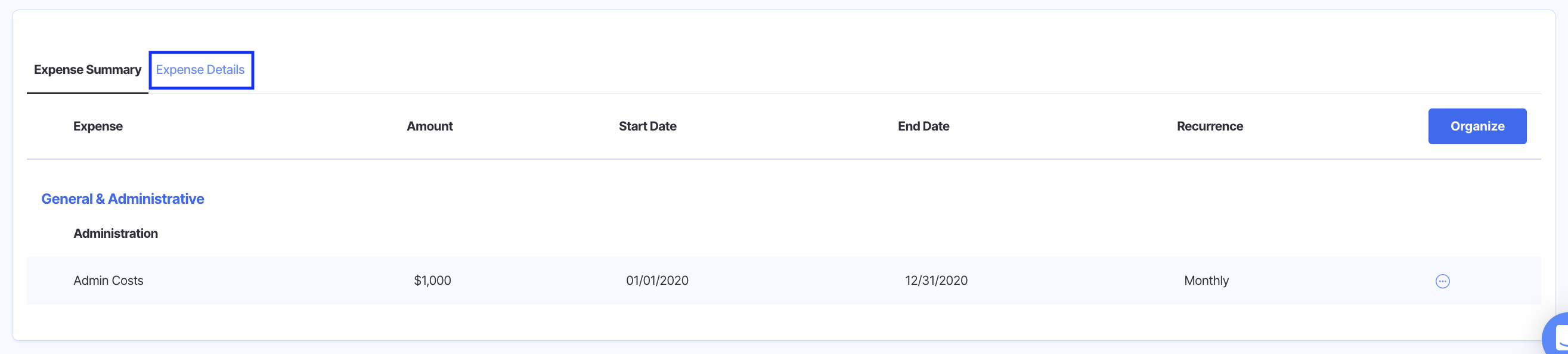This screenshot has width=1568, height=354.
Task: Click the Amount column header
Action: coord(430,126)
